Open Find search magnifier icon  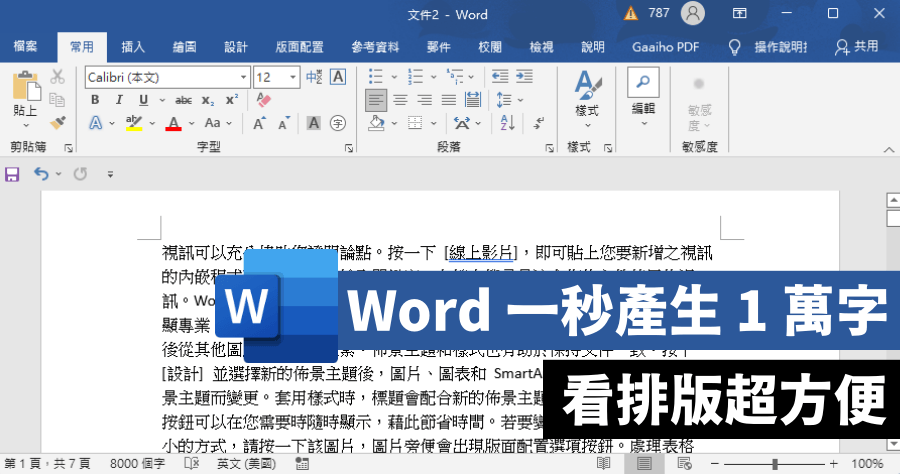tap(643, 83)
